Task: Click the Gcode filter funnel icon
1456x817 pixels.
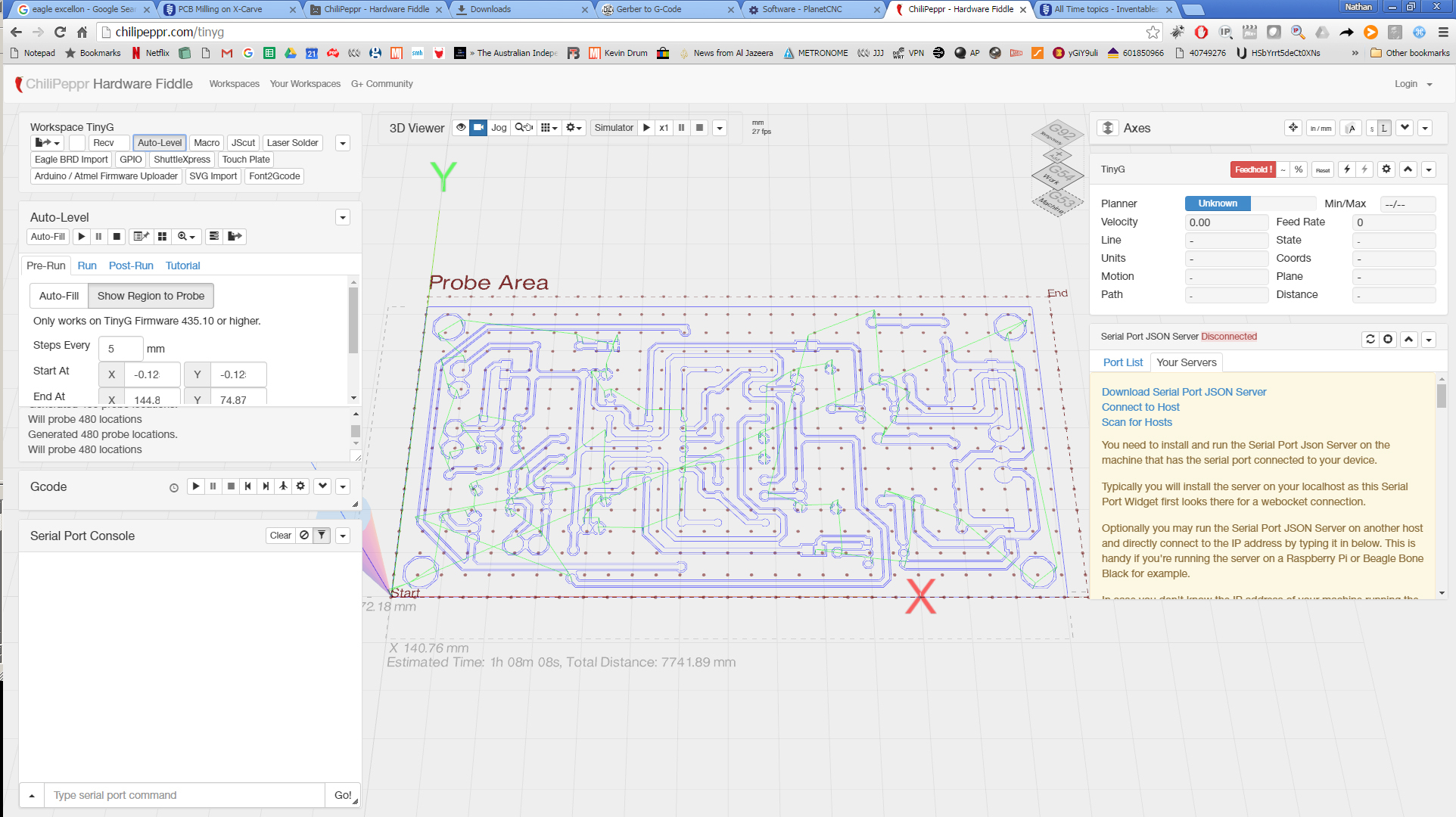Action: (x=322, y=536)
